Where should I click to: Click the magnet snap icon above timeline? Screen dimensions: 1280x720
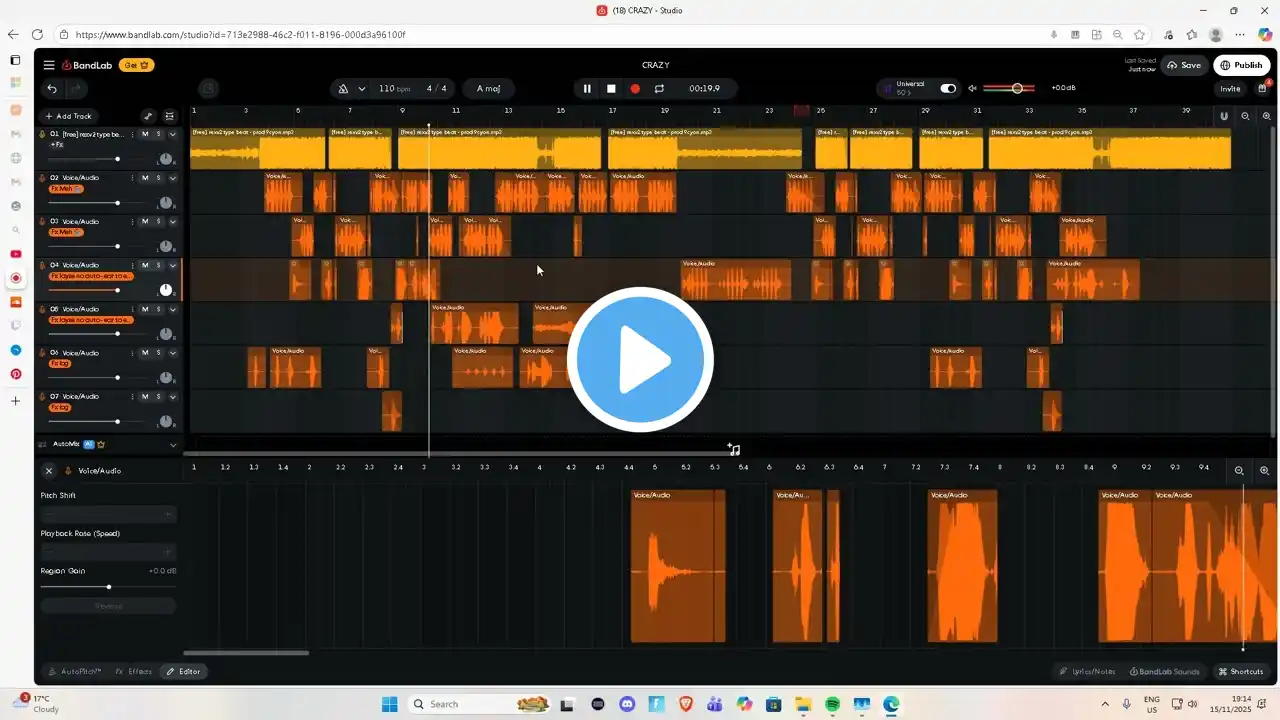click(x=1224, y=116)
